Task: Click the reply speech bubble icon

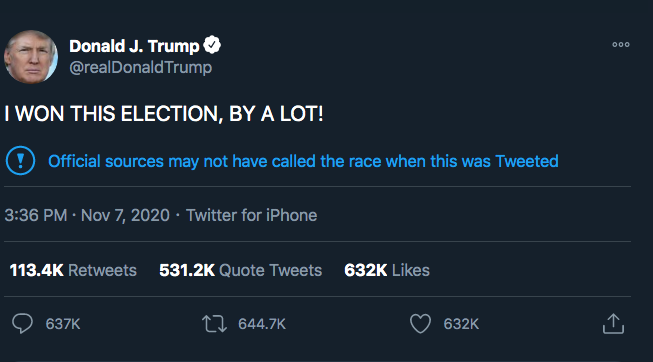Action: click(22, 323)
